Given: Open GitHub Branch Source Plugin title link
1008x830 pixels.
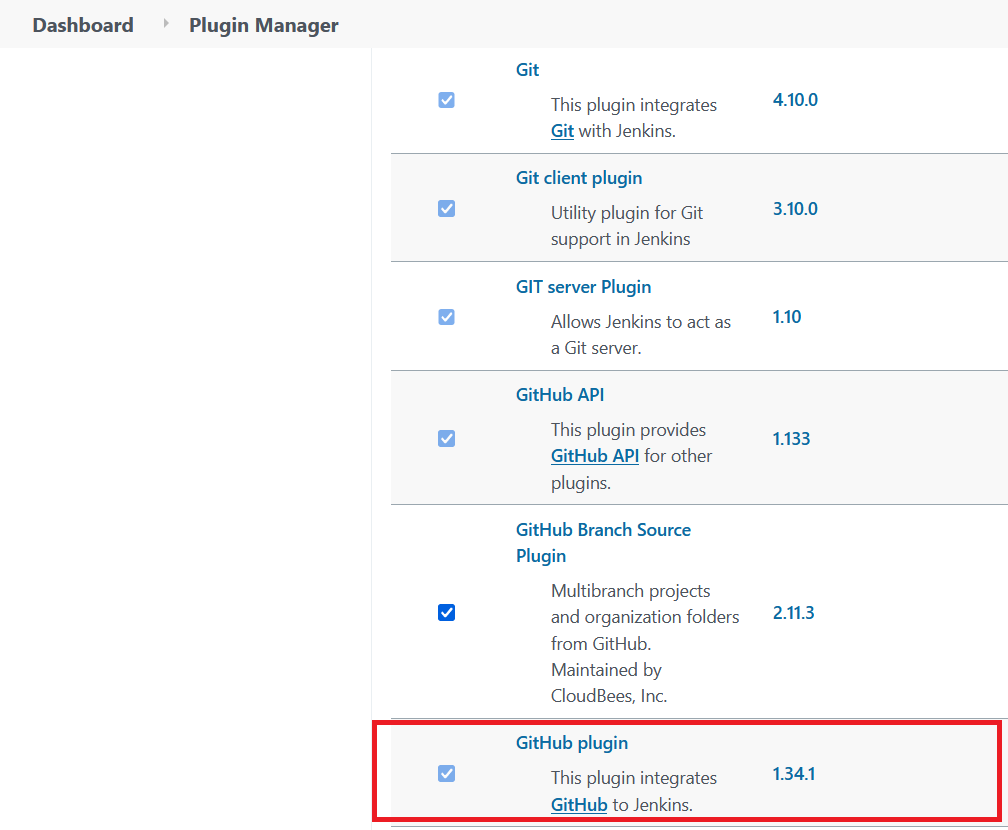Looking at the screenshot, I should (x=603, y=543).
